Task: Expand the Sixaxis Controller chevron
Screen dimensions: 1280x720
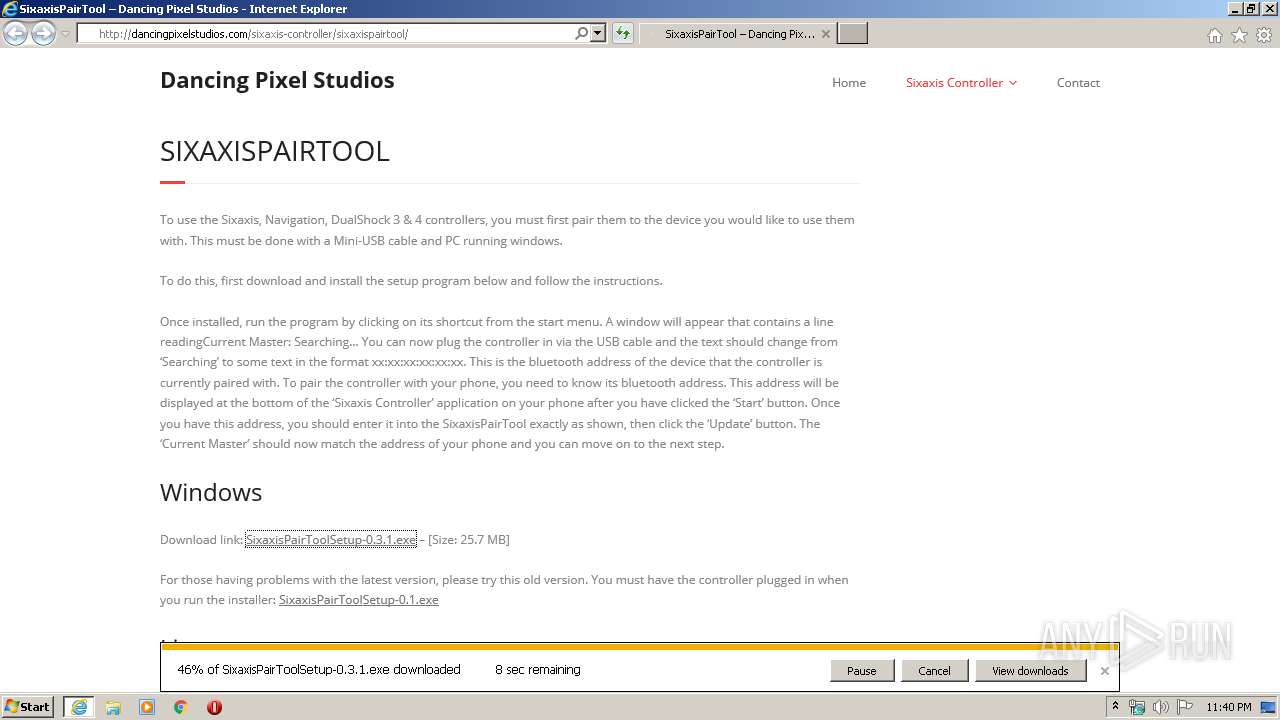Action: tap(1013, 83)
